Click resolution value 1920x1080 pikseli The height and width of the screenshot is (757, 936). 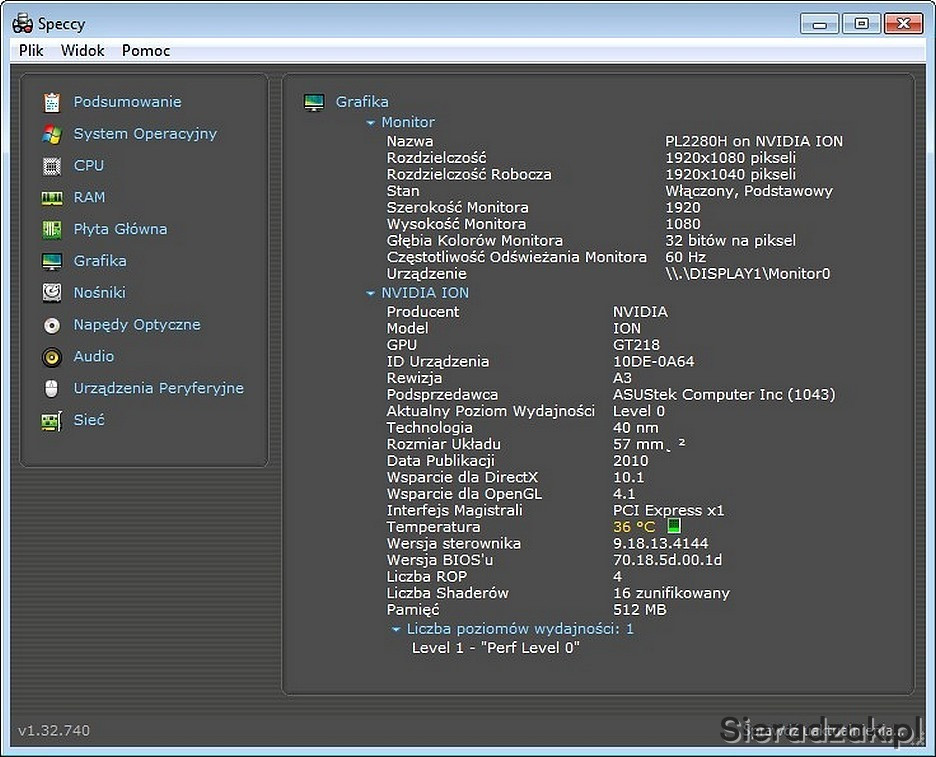point(731,158)
